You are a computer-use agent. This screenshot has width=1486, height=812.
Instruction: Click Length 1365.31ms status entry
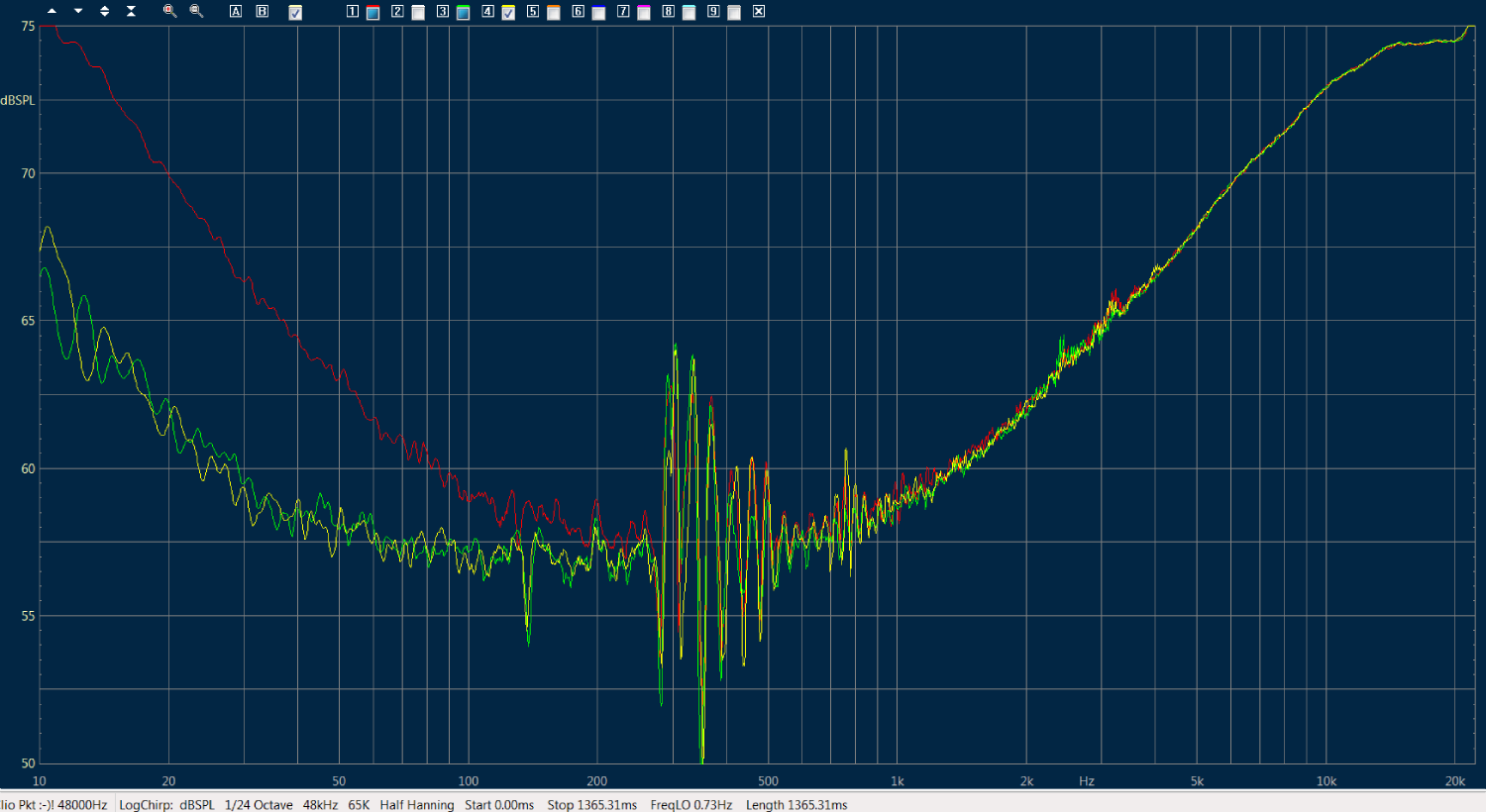[x=796, y=805]
